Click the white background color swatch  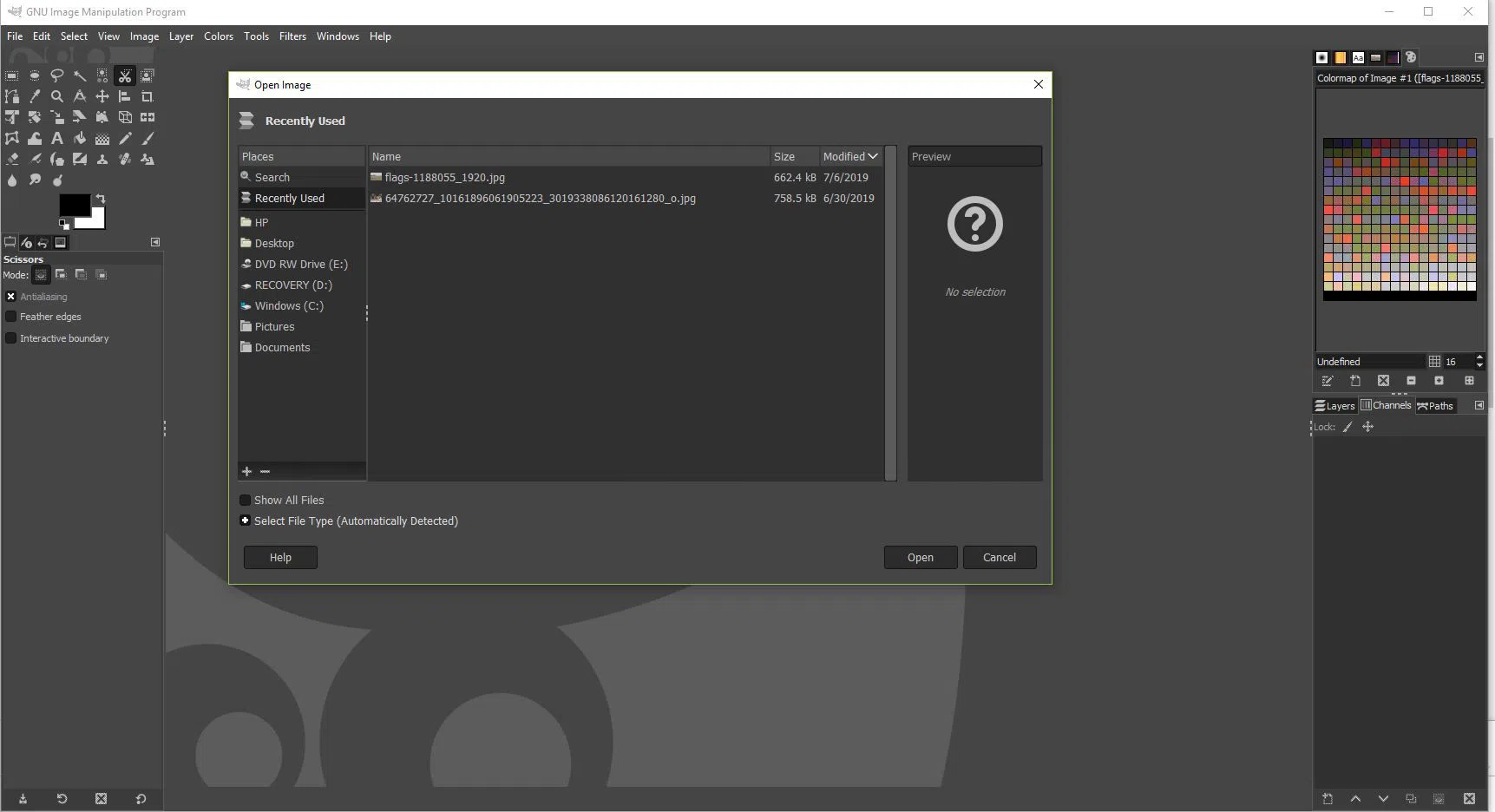point(96,219)
